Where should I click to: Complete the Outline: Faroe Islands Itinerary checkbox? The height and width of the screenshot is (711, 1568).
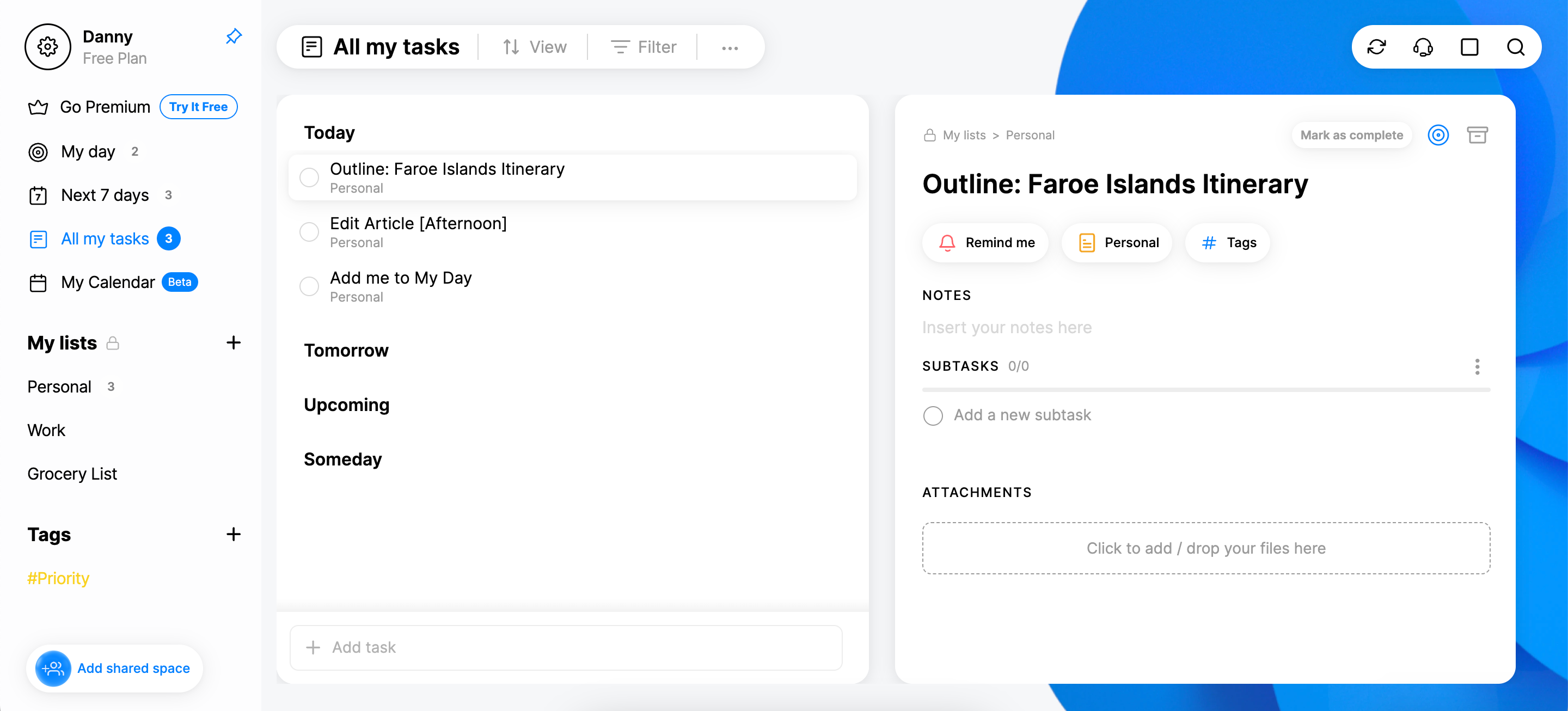coord(309,177)
